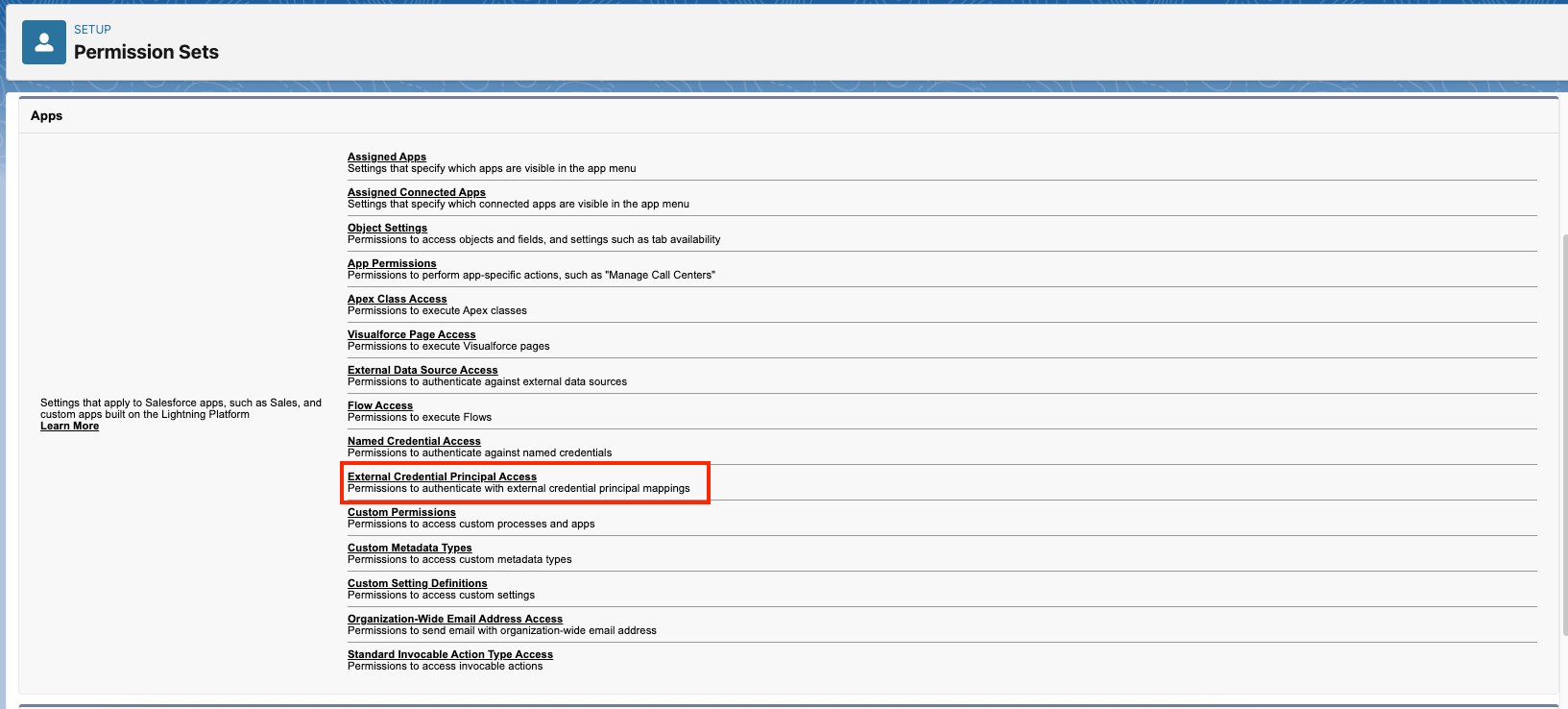Open External Credential Principal Access
1568x709 pixels.
442,477
